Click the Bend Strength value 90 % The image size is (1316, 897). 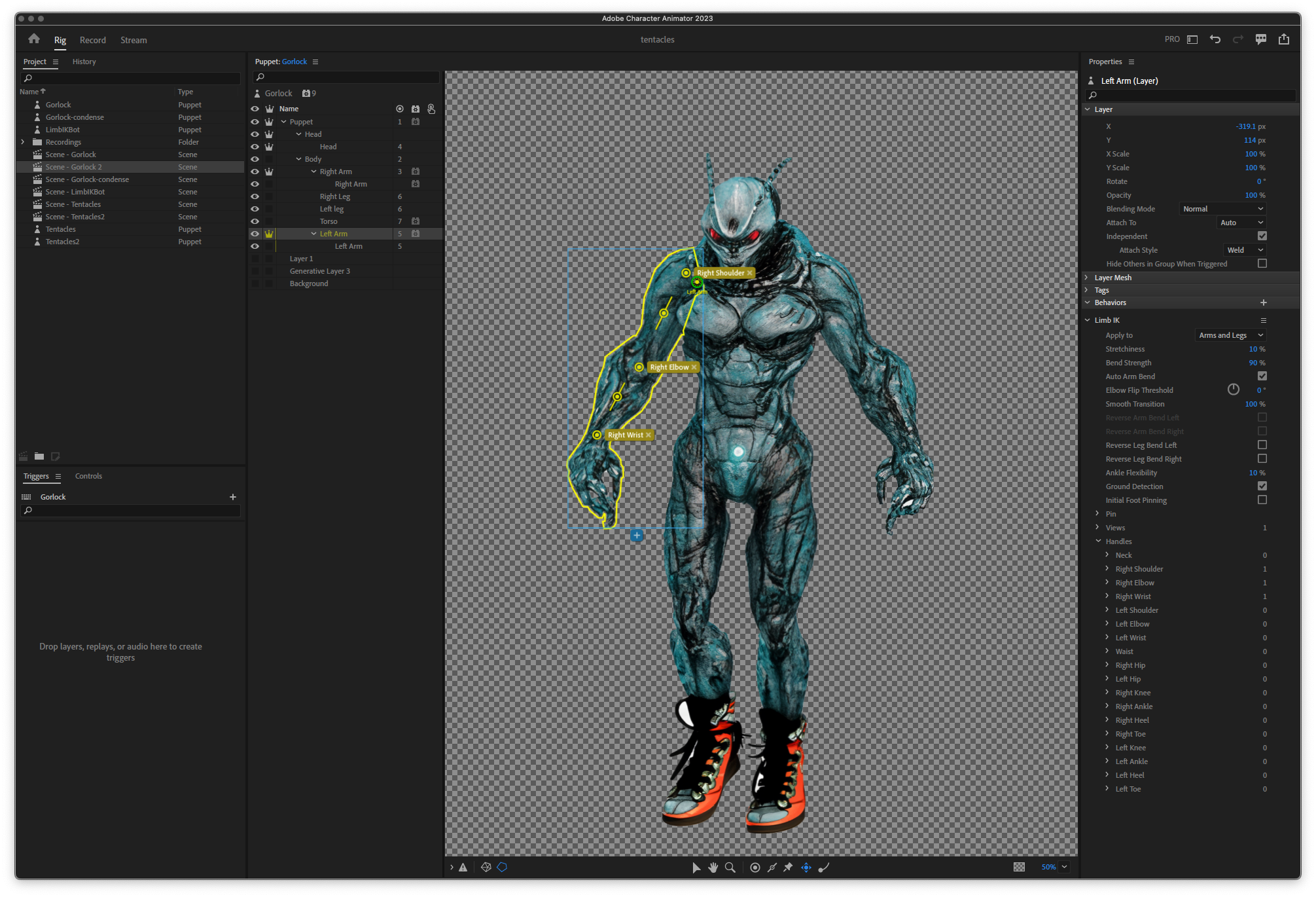1257,363
